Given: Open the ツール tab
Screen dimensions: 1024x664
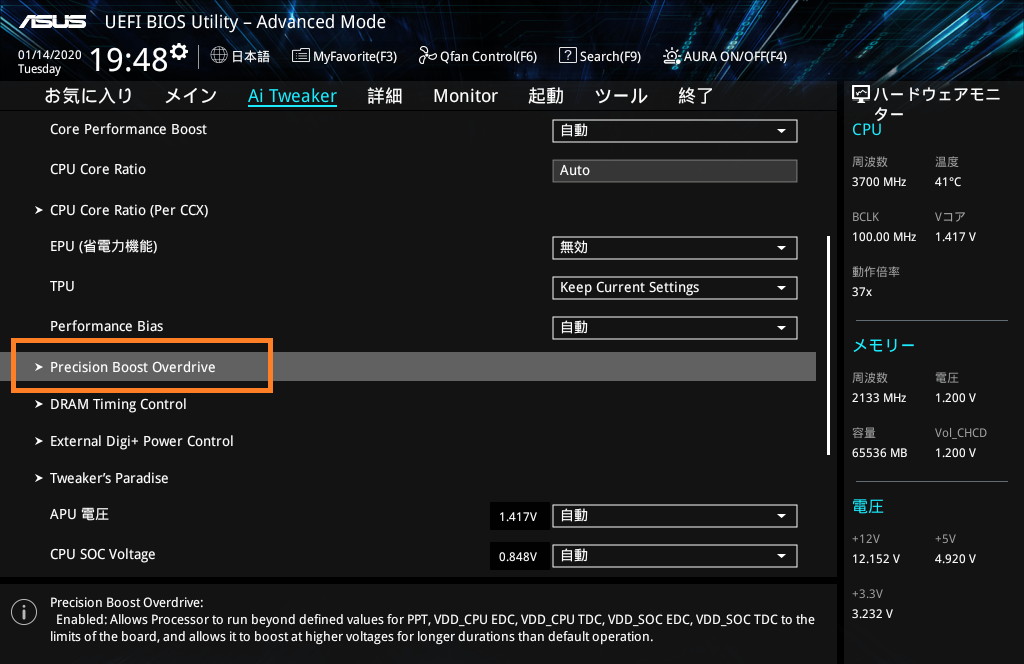Looking at the screenshot, I should pos(620,96).
